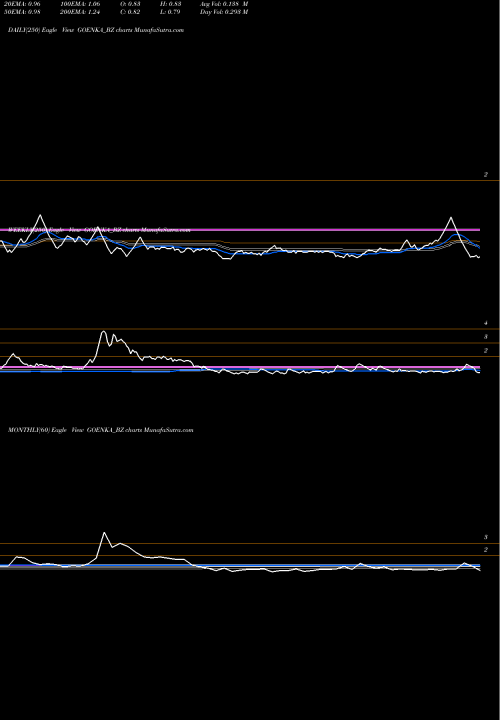Click the weekly chart axis label 3

point(486,337)
